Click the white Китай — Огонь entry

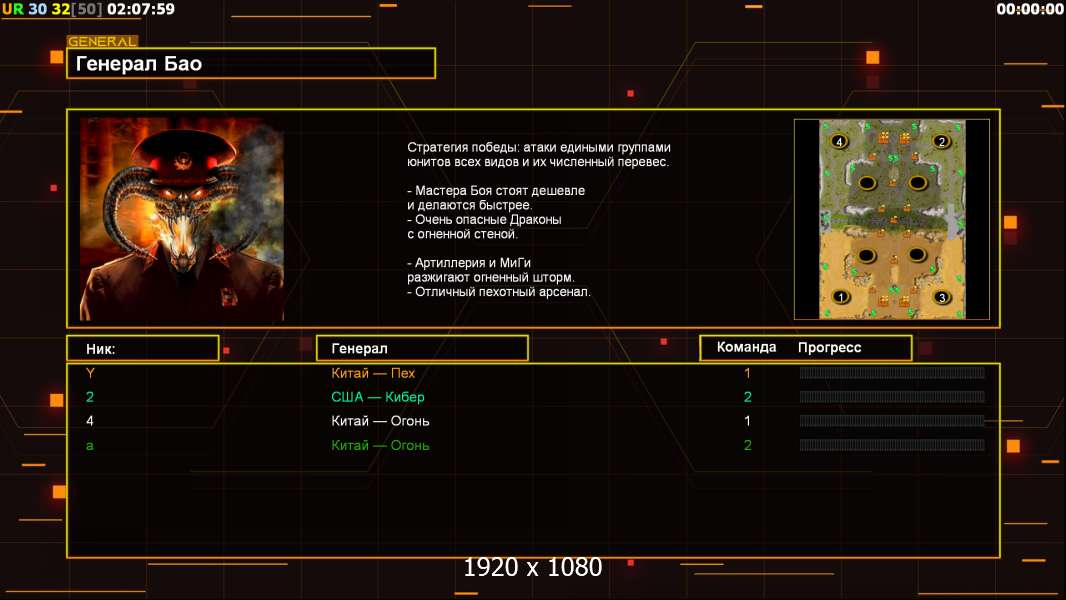coord(380,421)
